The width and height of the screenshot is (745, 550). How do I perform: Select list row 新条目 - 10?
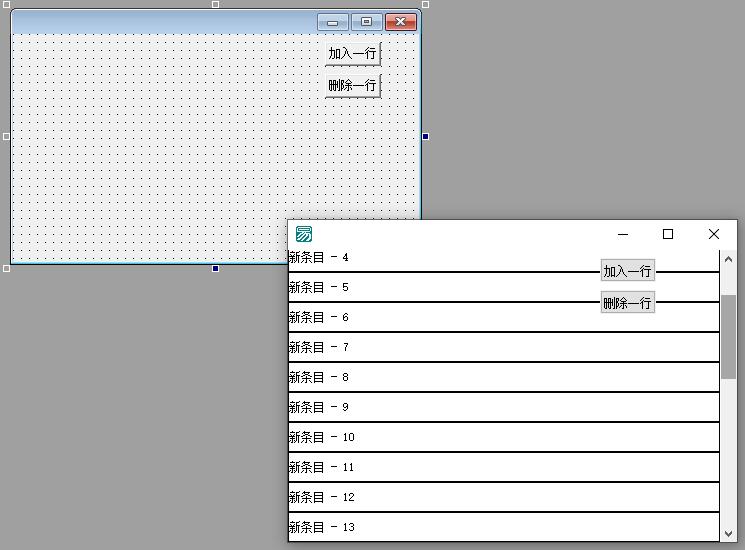(x=504, y=437)
